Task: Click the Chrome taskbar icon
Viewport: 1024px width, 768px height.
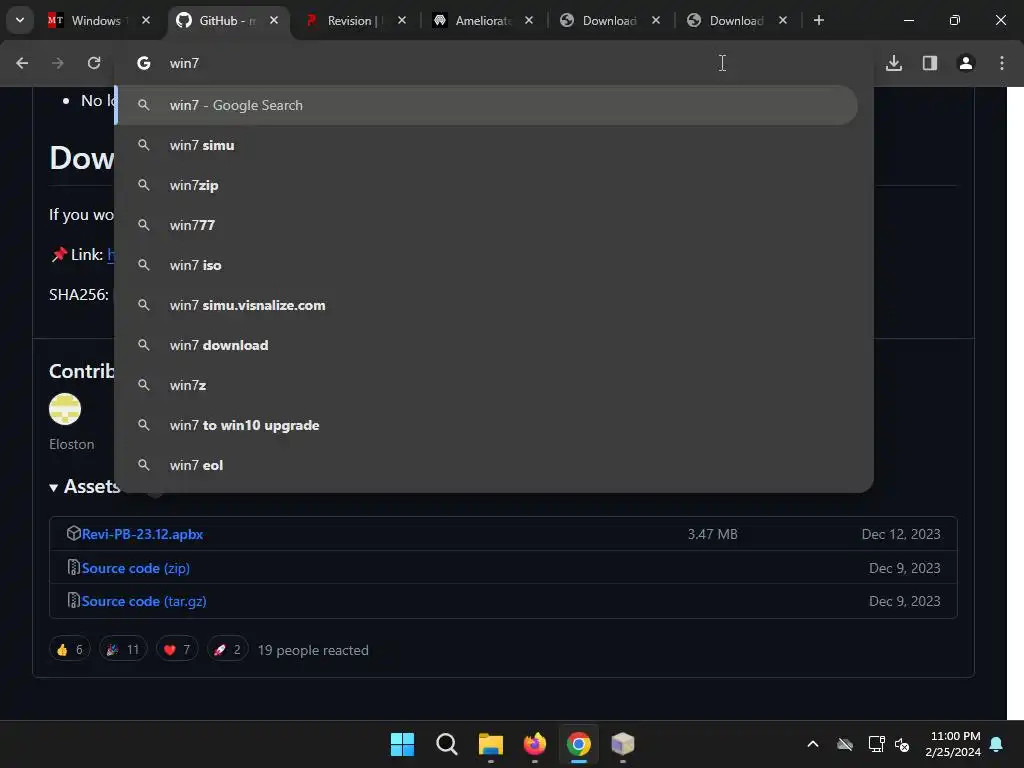Action: 579,744
